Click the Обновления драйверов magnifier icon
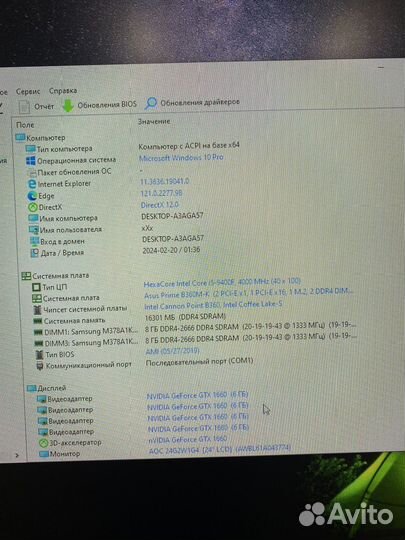405x540 pixels. click(x=150, y=103)
